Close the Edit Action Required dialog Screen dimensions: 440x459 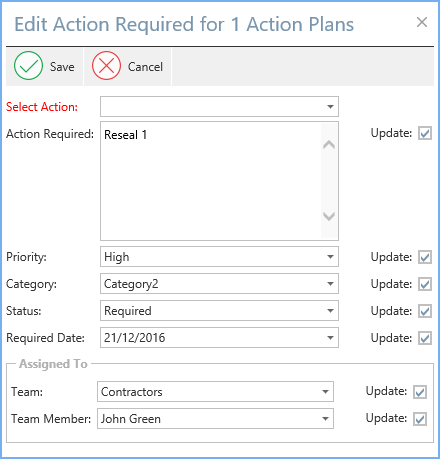[422, 22]
